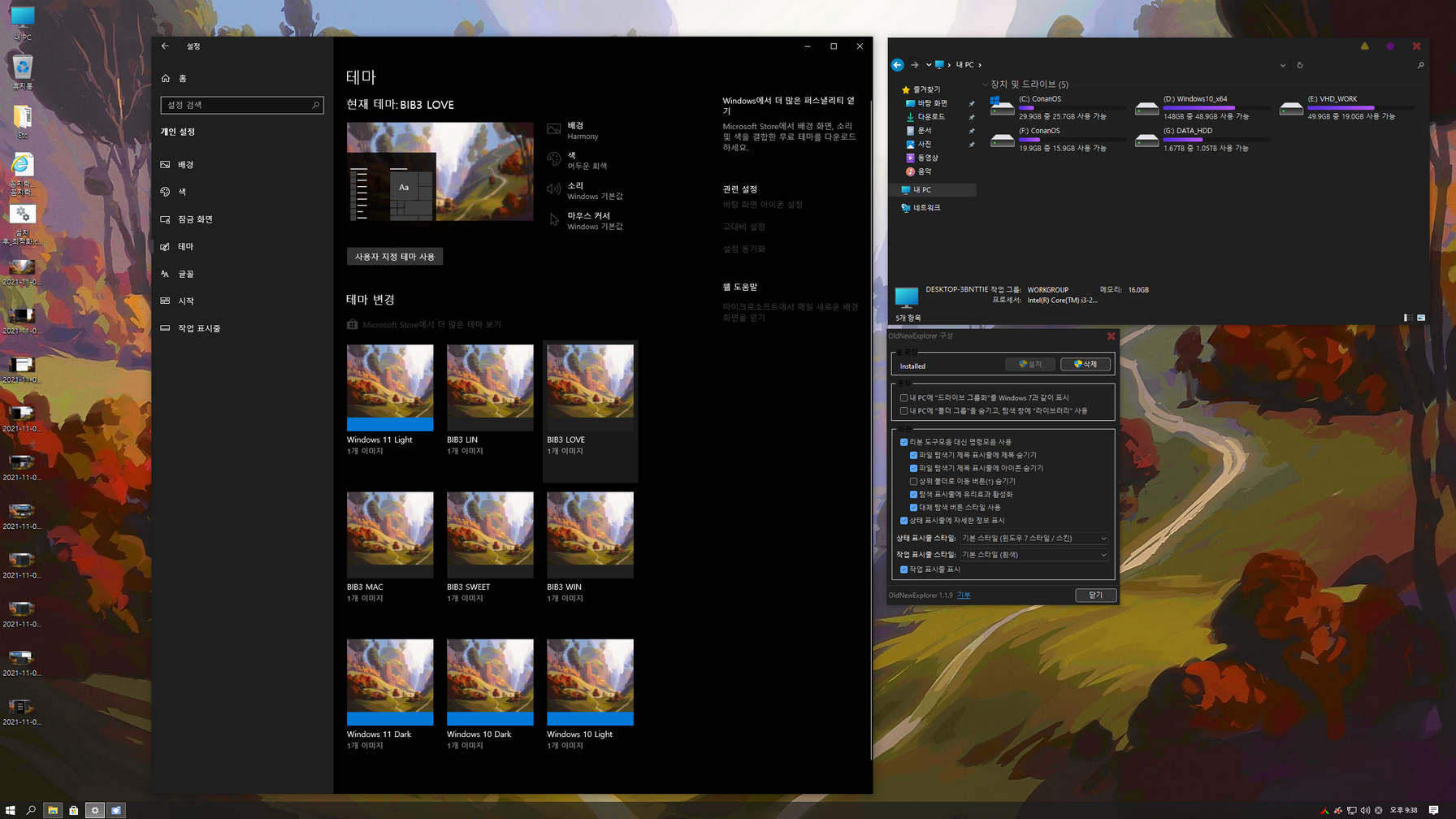This screenshot has height=819, width=1456.
Task: Toggle 리본 도구모음 대신 명령모음 사용 checkbox
Action: click(903, 442)
